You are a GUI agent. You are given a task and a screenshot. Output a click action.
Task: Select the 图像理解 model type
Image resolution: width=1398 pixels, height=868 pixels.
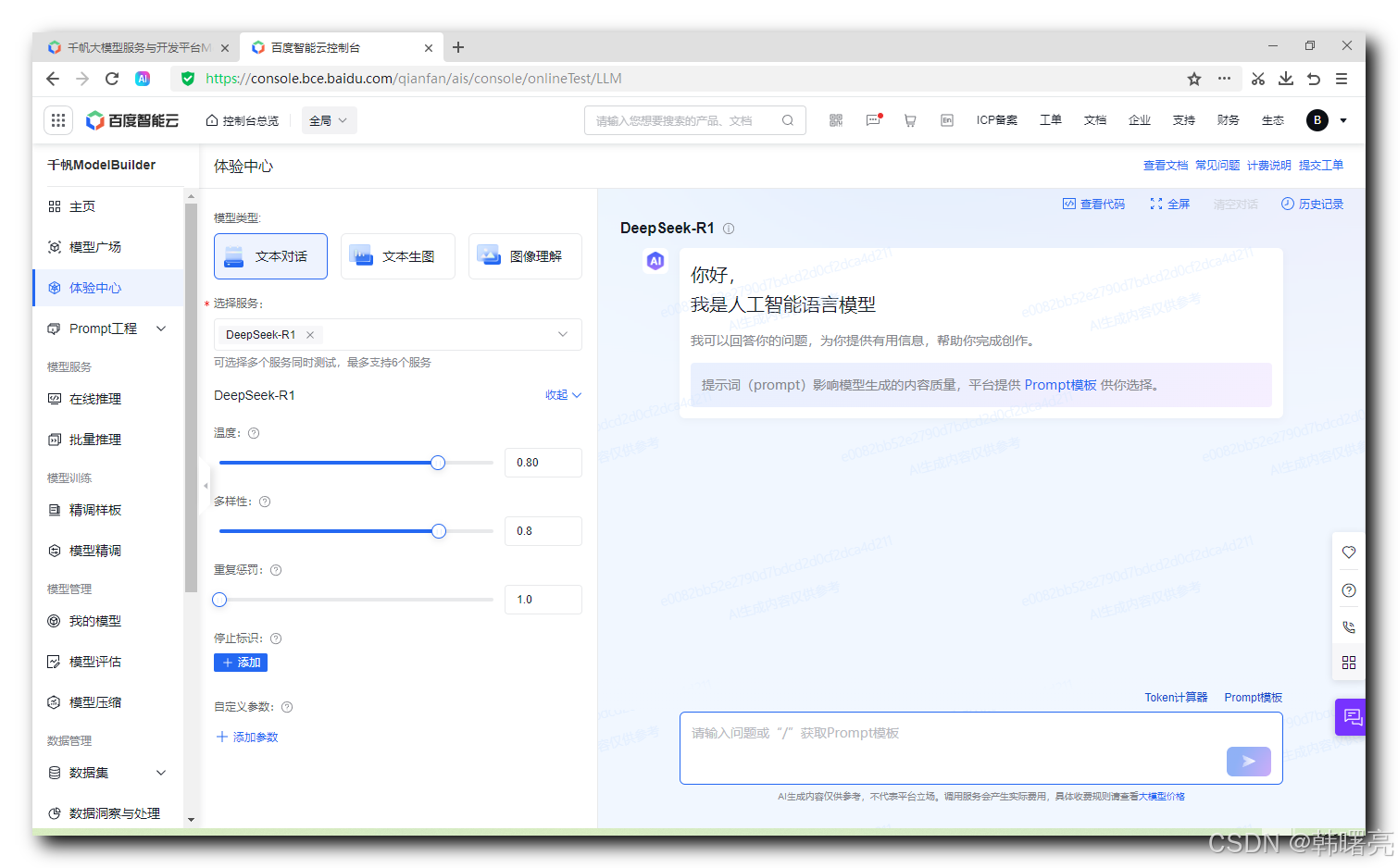(x=526, y=256)
